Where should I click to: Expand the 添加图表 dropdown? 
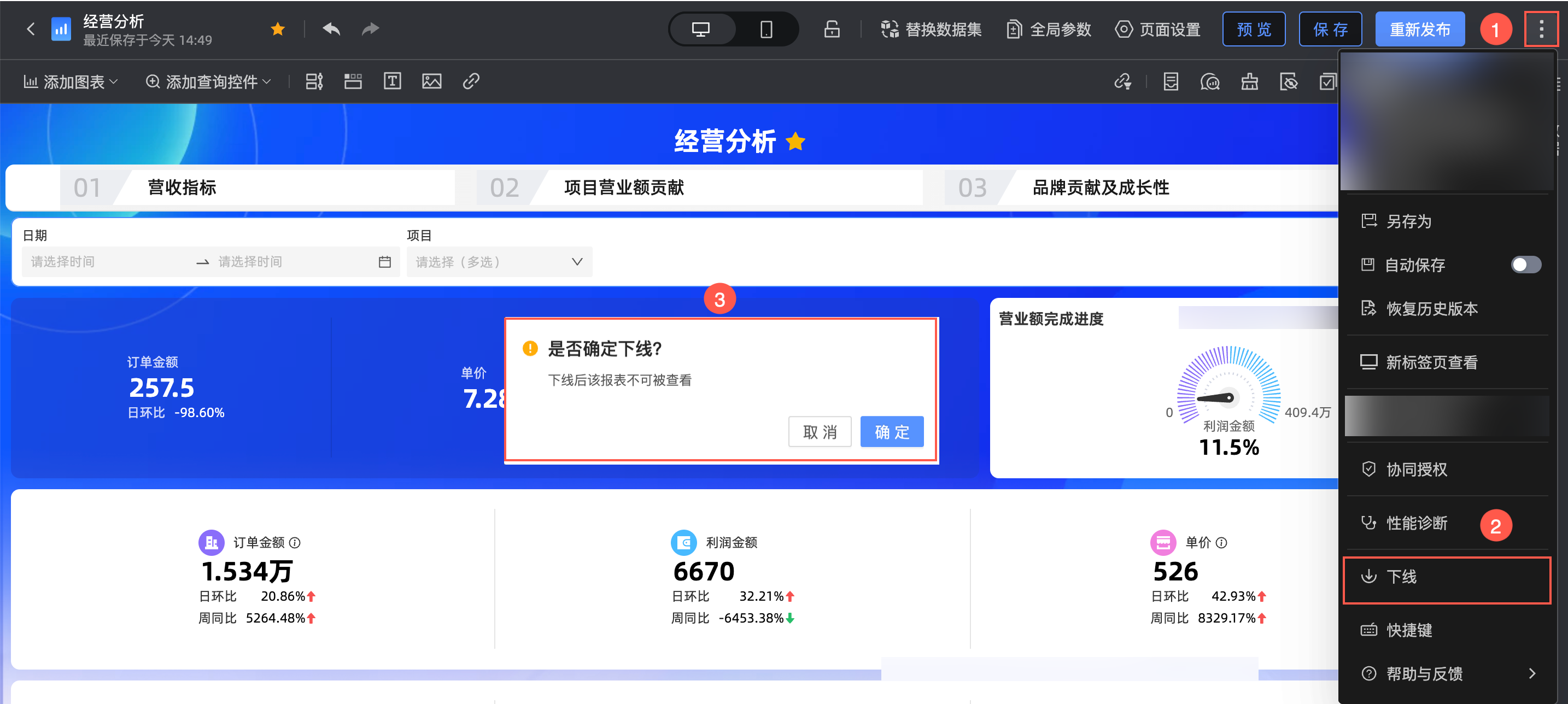click(71, 81)
